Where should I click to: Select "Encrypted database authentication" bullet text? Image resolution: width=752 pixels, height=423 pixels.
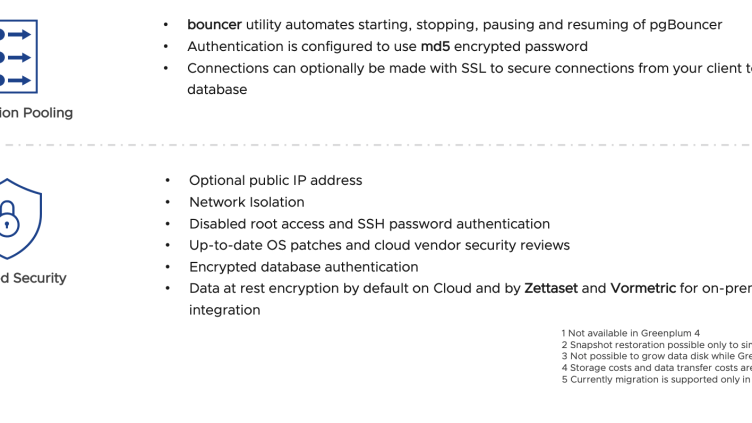pos(303,267)
